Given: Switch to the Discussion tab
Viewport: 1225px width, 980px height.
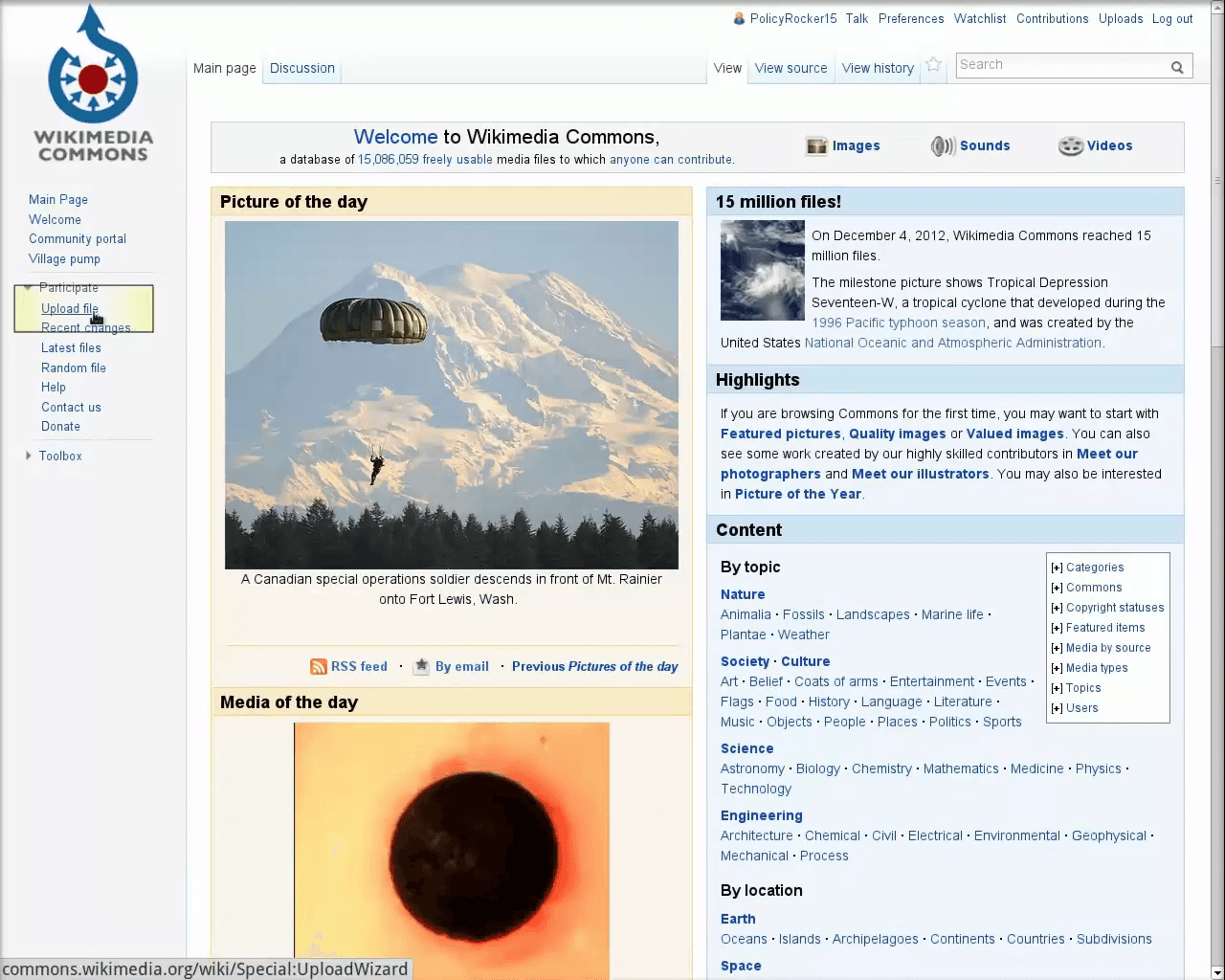Looking at the screenshot, I should point(302,68).
